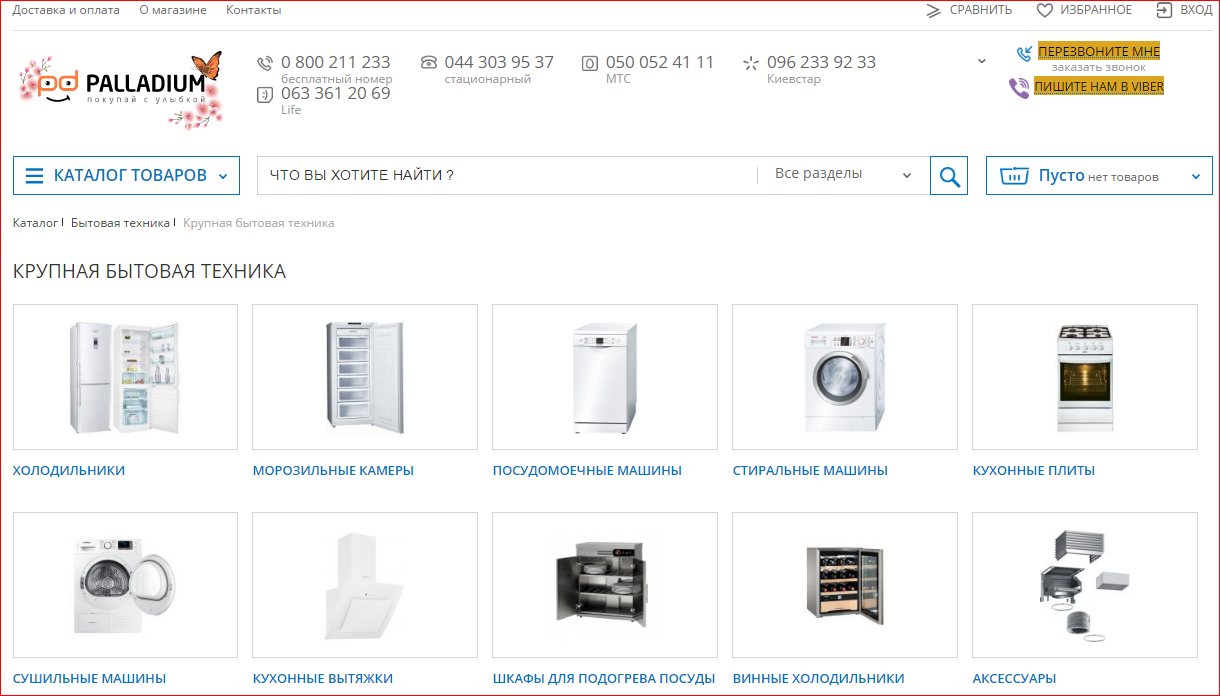Open the cart dropdown arrow
1220x696 pixels.
click(1195, 177)
